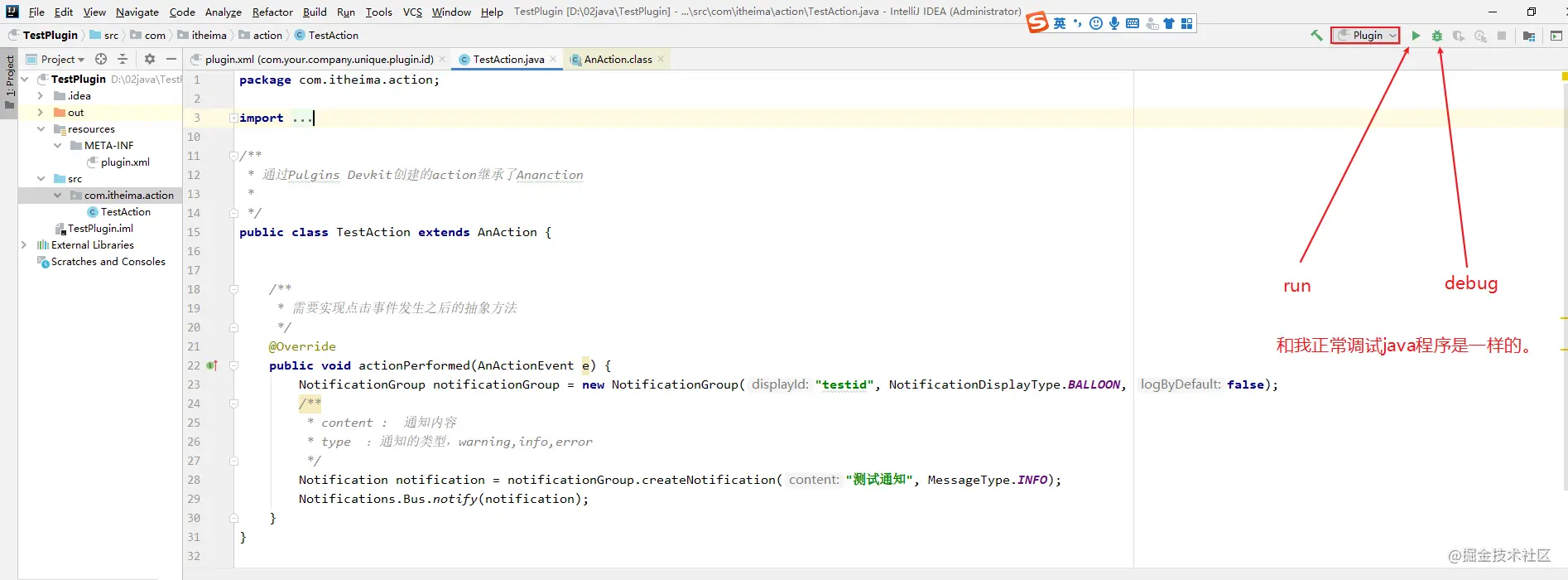This screenshot has height=580, width=1568.
Task: Hide the Project panel with minus icon
Action: coord(171,59)
